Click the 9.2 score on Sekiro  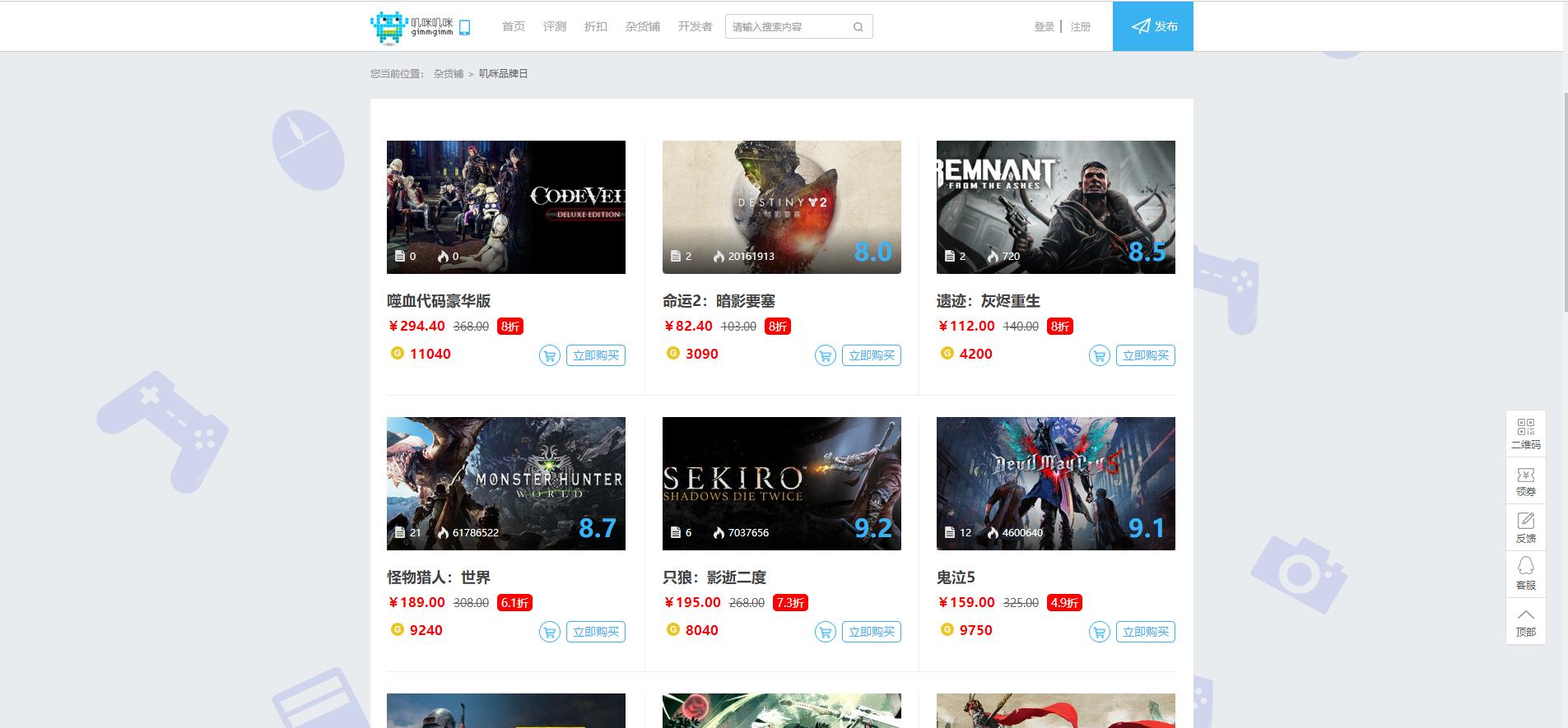pyautogui.click(x=873, y=527)
